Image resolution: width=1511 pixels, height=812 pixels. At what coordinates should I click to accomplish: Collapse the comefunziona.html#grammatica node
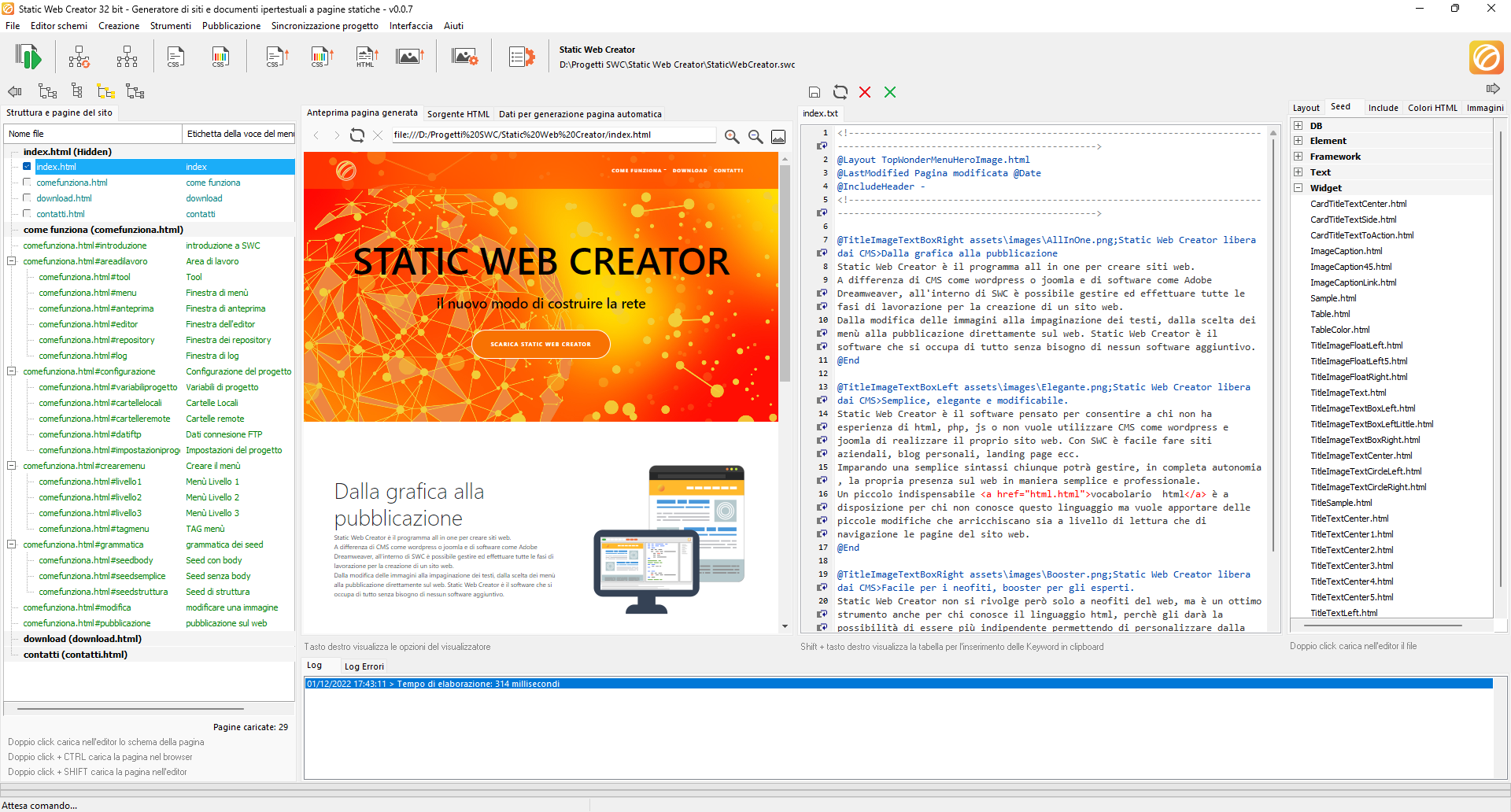(12, 544)
